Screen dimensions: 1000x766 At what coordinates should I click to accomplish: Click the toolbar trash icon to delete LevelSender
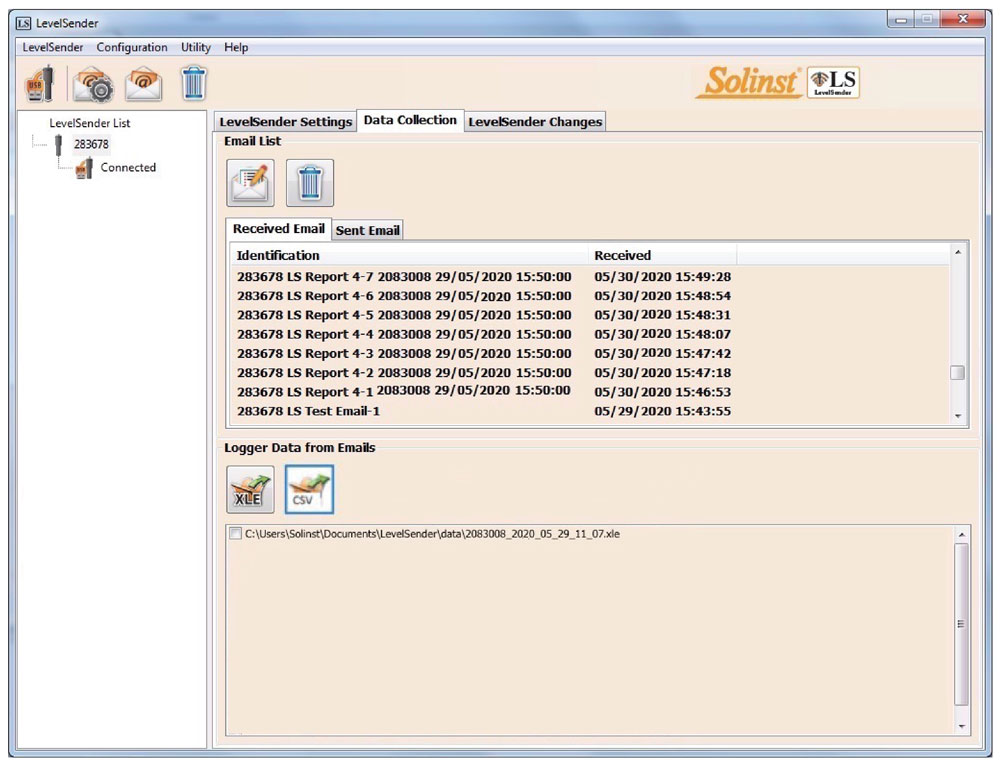pos(192,83)
